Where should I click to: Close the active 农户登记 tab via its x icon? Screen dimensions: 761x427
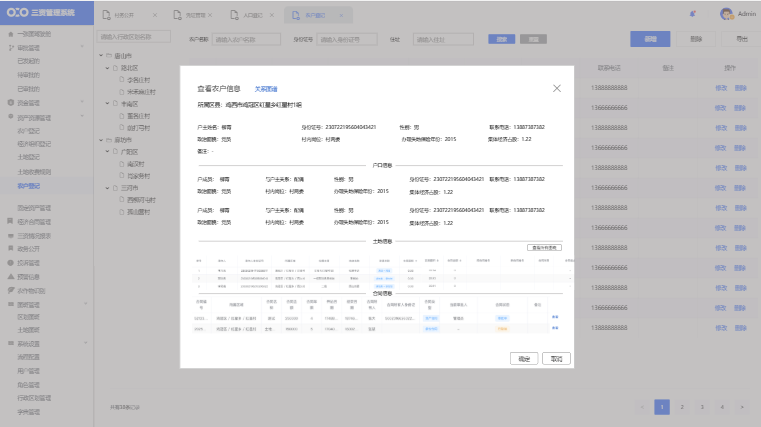click(x=342, y=16)
